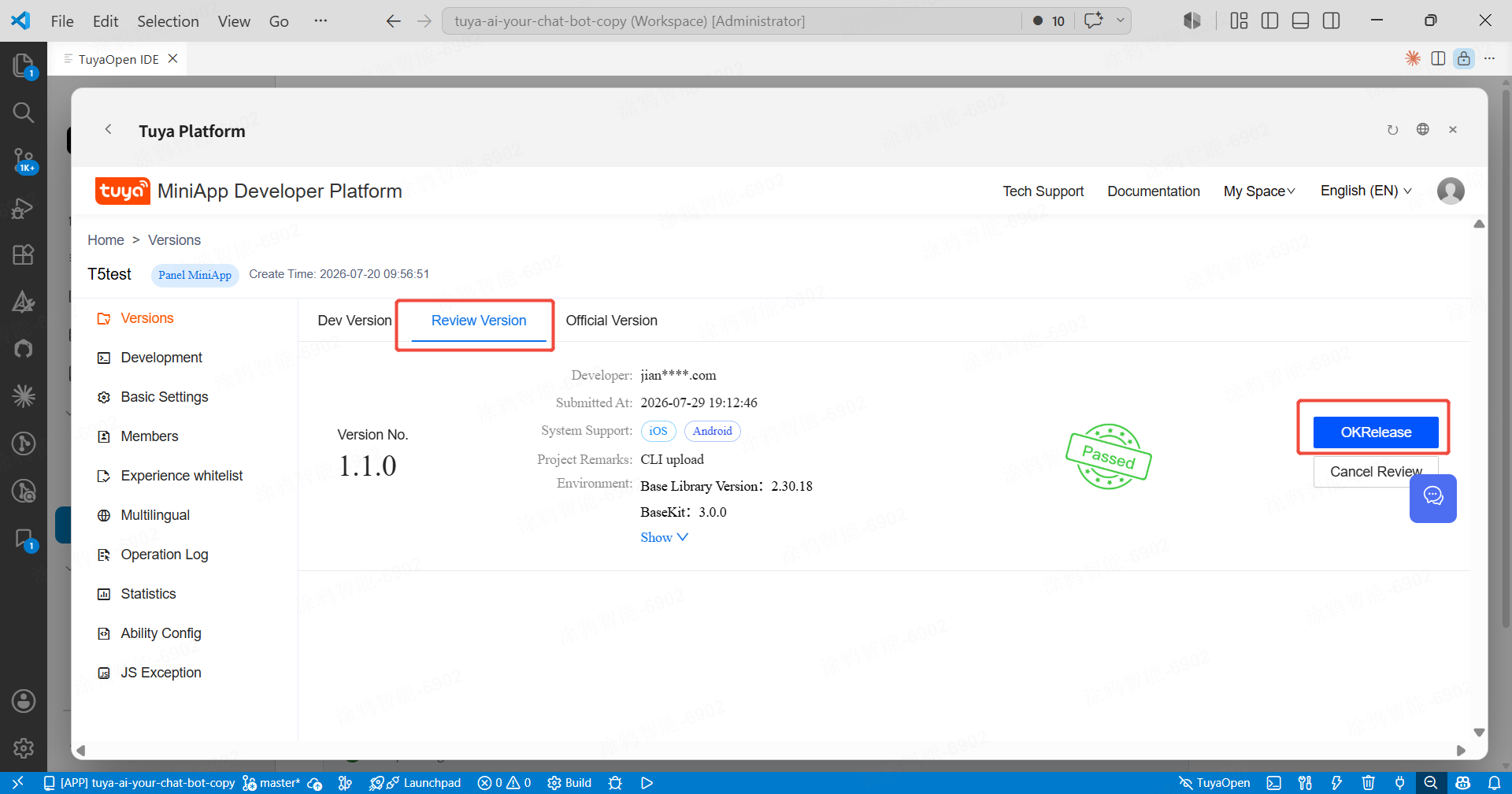Go back with the Tuya Platform left arrow

coord(109,129)
